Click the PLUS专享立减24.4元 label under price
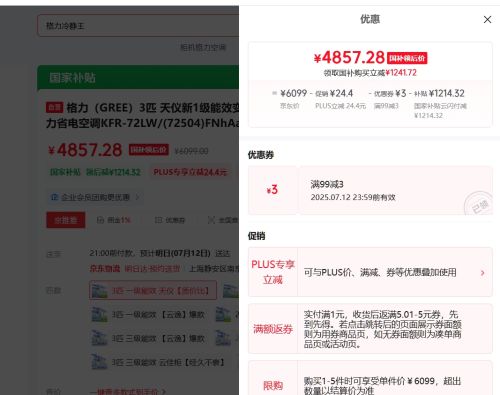This screenshot has width=500, height=395. coord(190,172)
